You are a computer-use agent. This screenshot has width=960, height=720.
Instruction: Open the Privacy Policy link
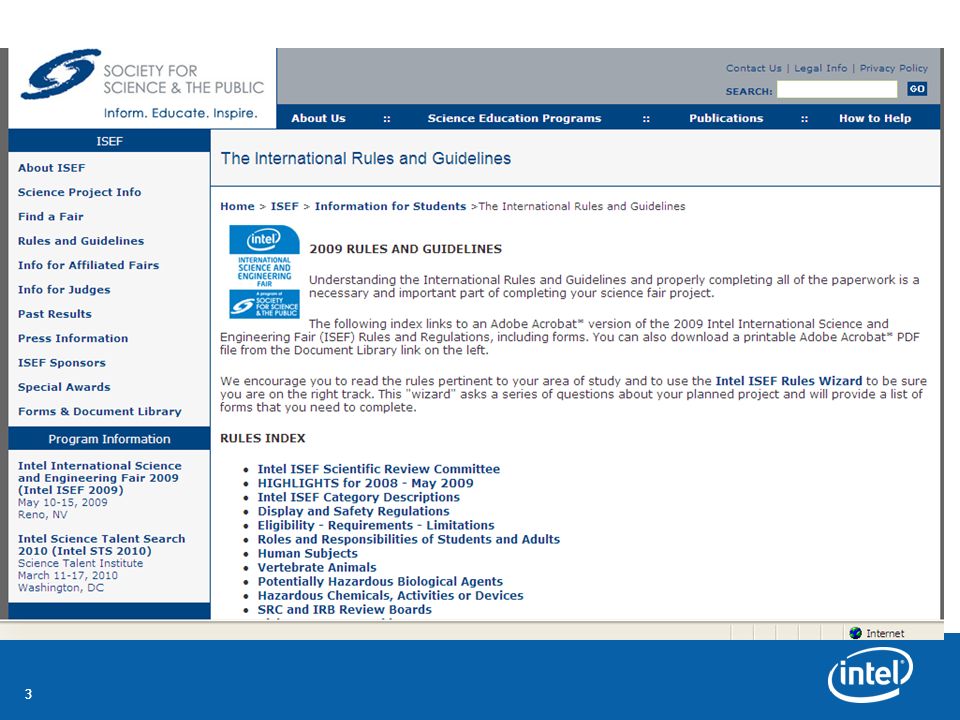893,68
